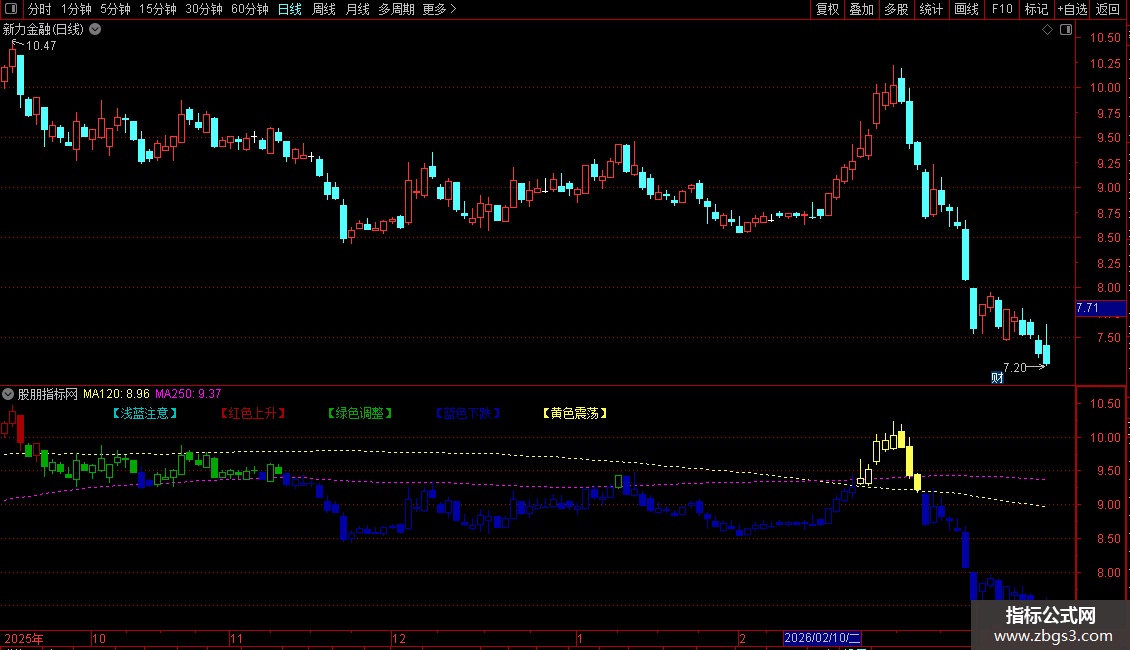Select the 15分钟 period tab
This screenshot has width=1130, height=650.
point(157,9)
